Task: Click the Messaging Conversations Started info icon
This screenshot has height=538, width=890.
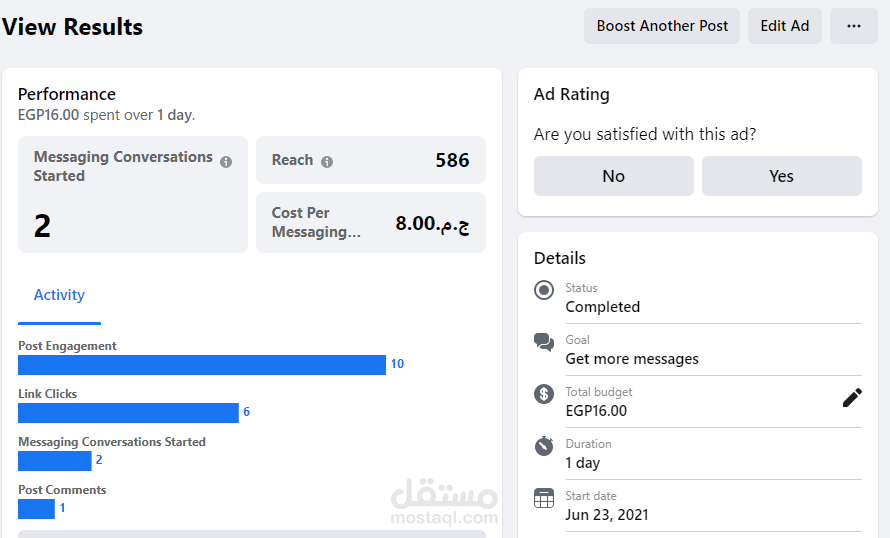Action: [226, 161]
